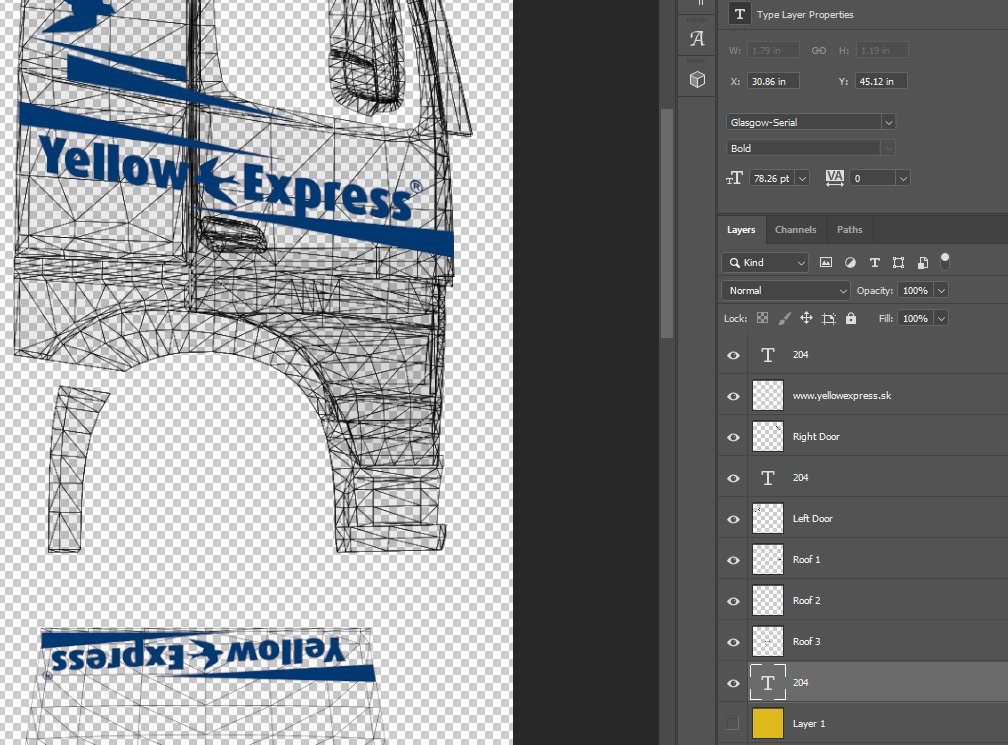Show the hidden Layer 1
The height and width of the screenshot is (745, 1008).
click(733, 724)
